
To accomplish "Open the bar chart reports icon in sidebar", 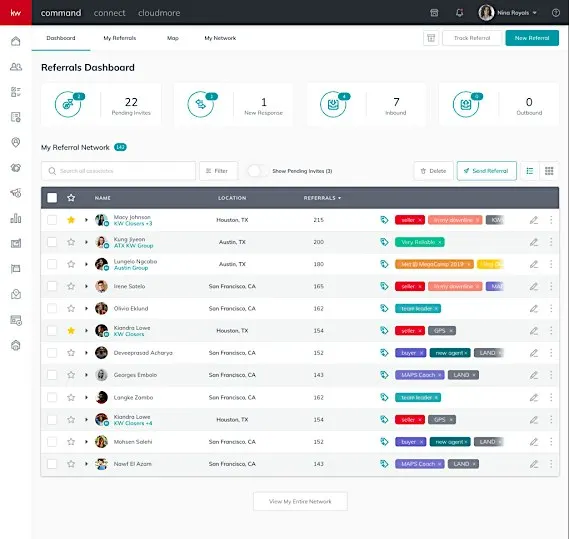I will [16, 218].
